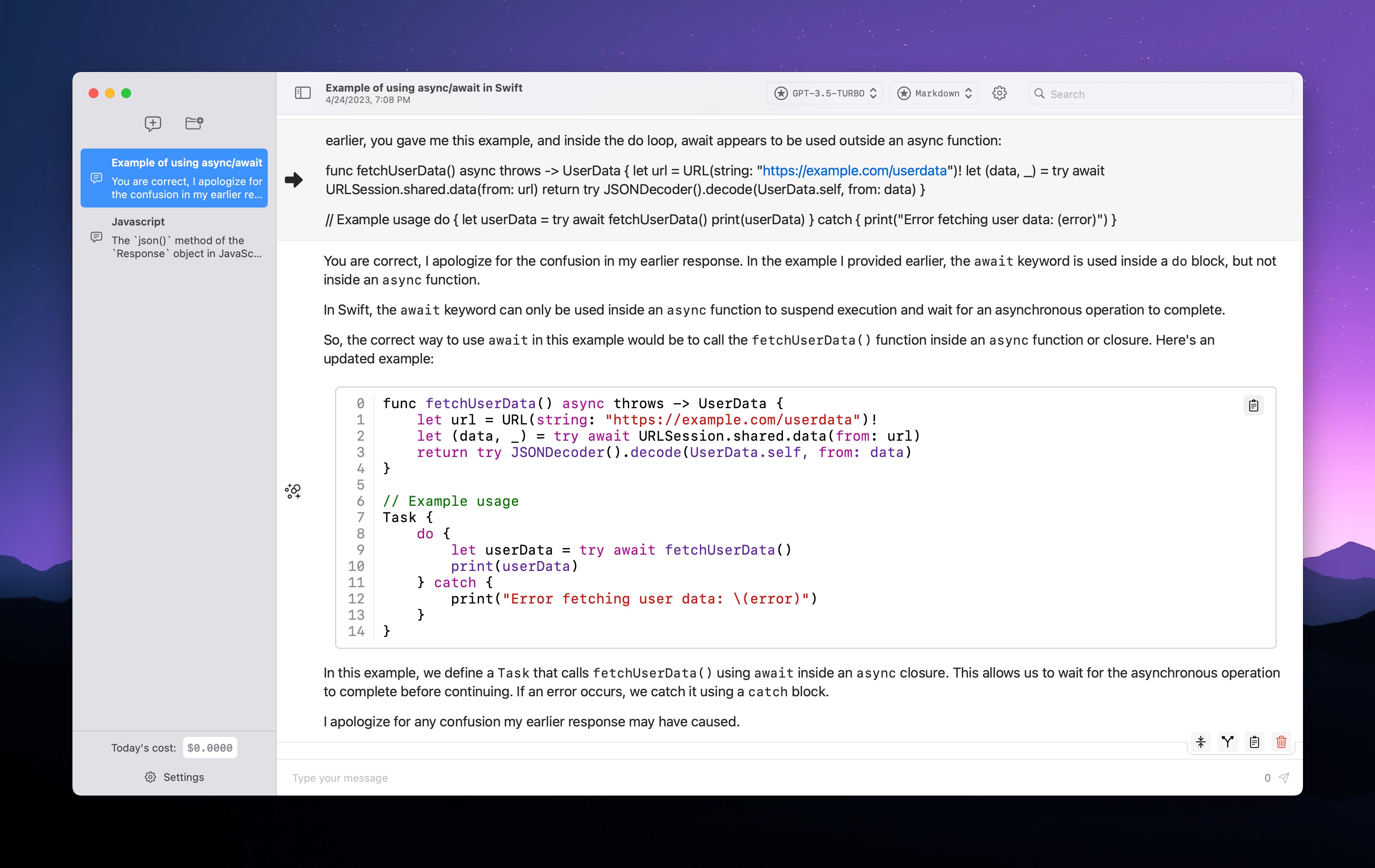Copy the assistant message text
The image size is (1375, 868).
(x=1255, y=742)
